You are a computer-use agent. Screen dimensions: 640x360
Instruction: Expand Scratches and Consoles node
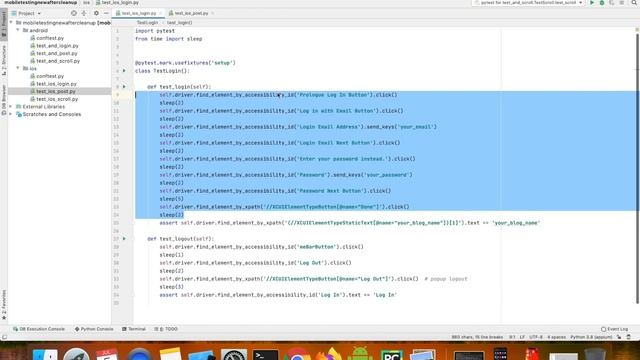pyautogui.click(x=11, y=114)
